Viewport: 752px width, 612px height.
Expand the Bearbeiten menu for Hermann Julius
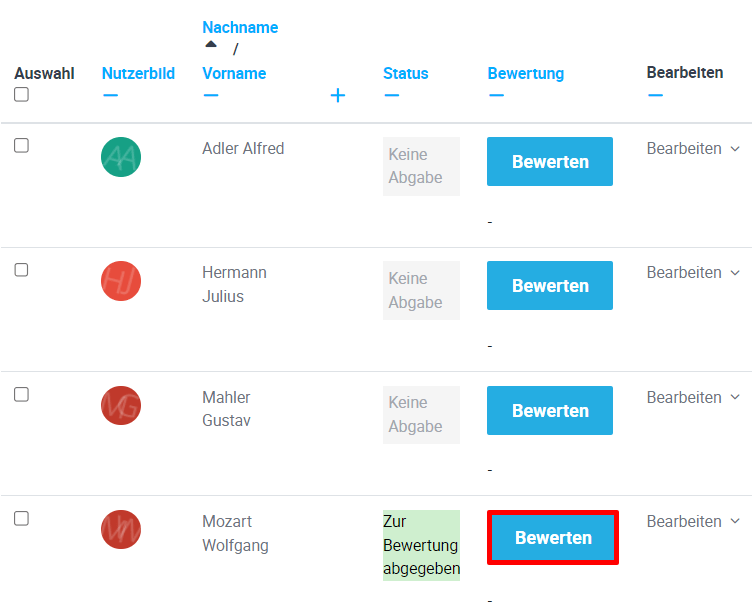coord(693,273)
